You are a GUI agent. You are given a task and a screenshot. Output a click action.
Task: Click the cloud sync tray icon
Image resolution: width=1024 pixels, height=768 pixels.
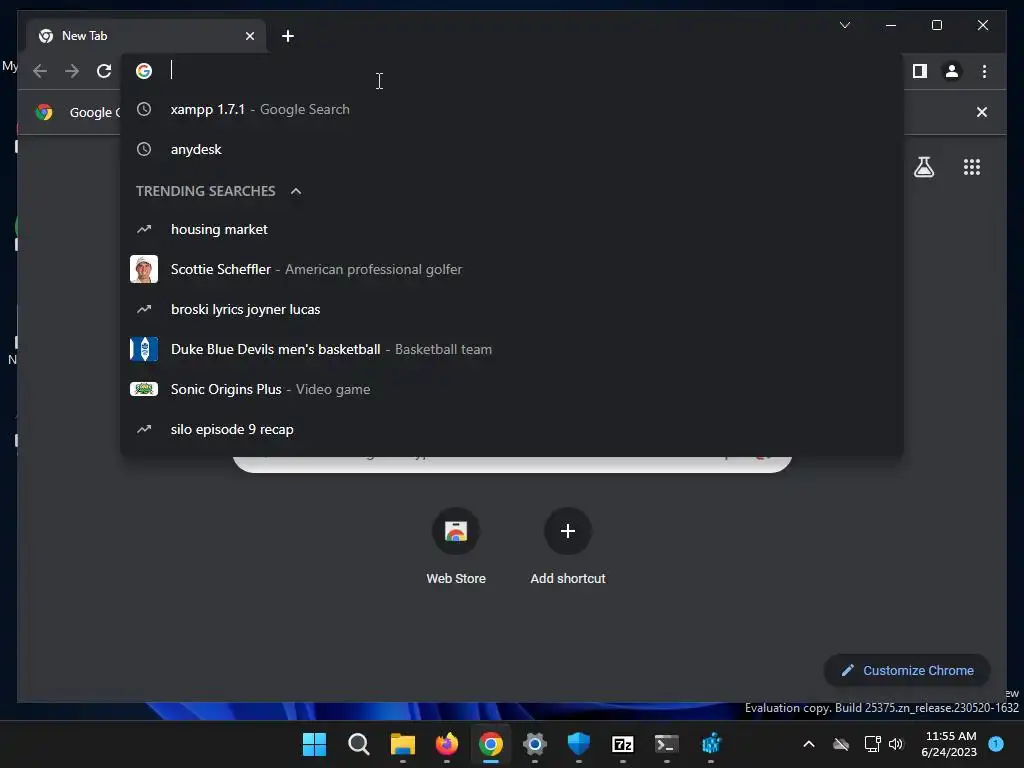tap(841, 744)
